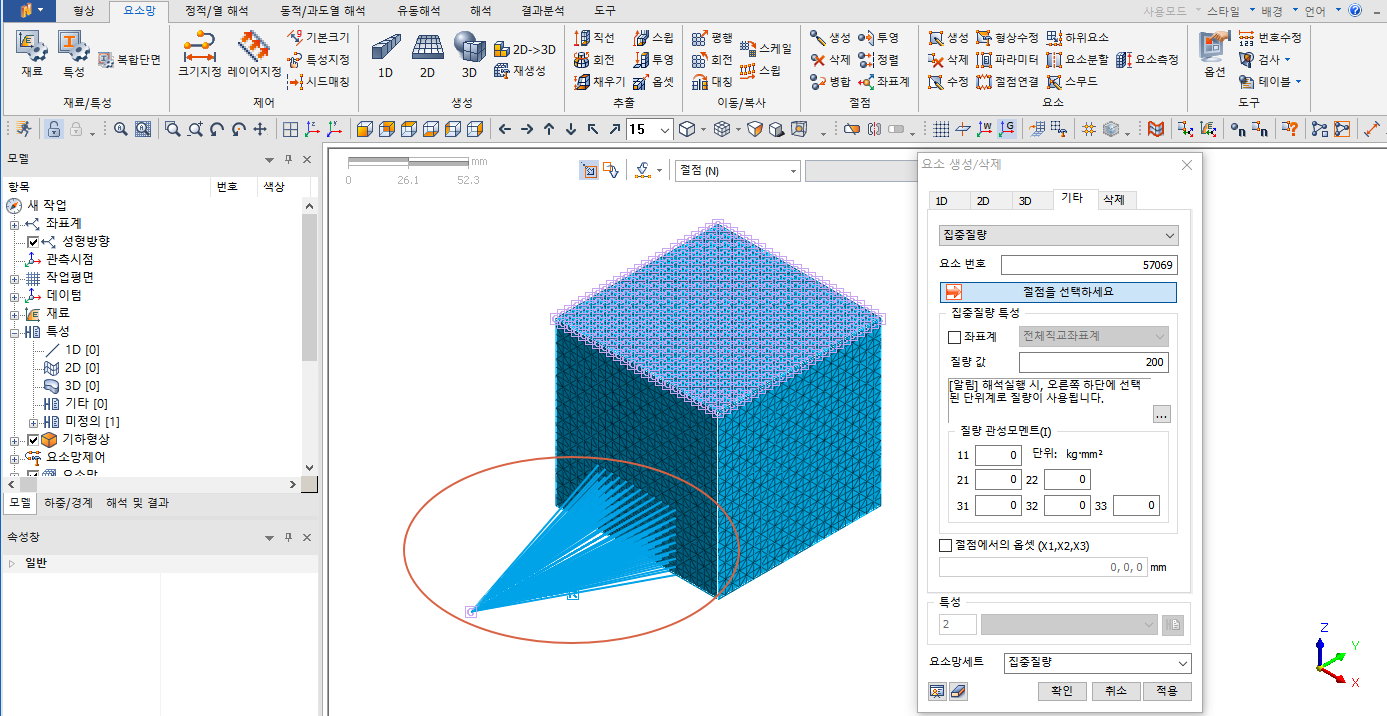Select the 채우기 fill extraction tool
1387x716 pixels.
click(x=601, y=82)
